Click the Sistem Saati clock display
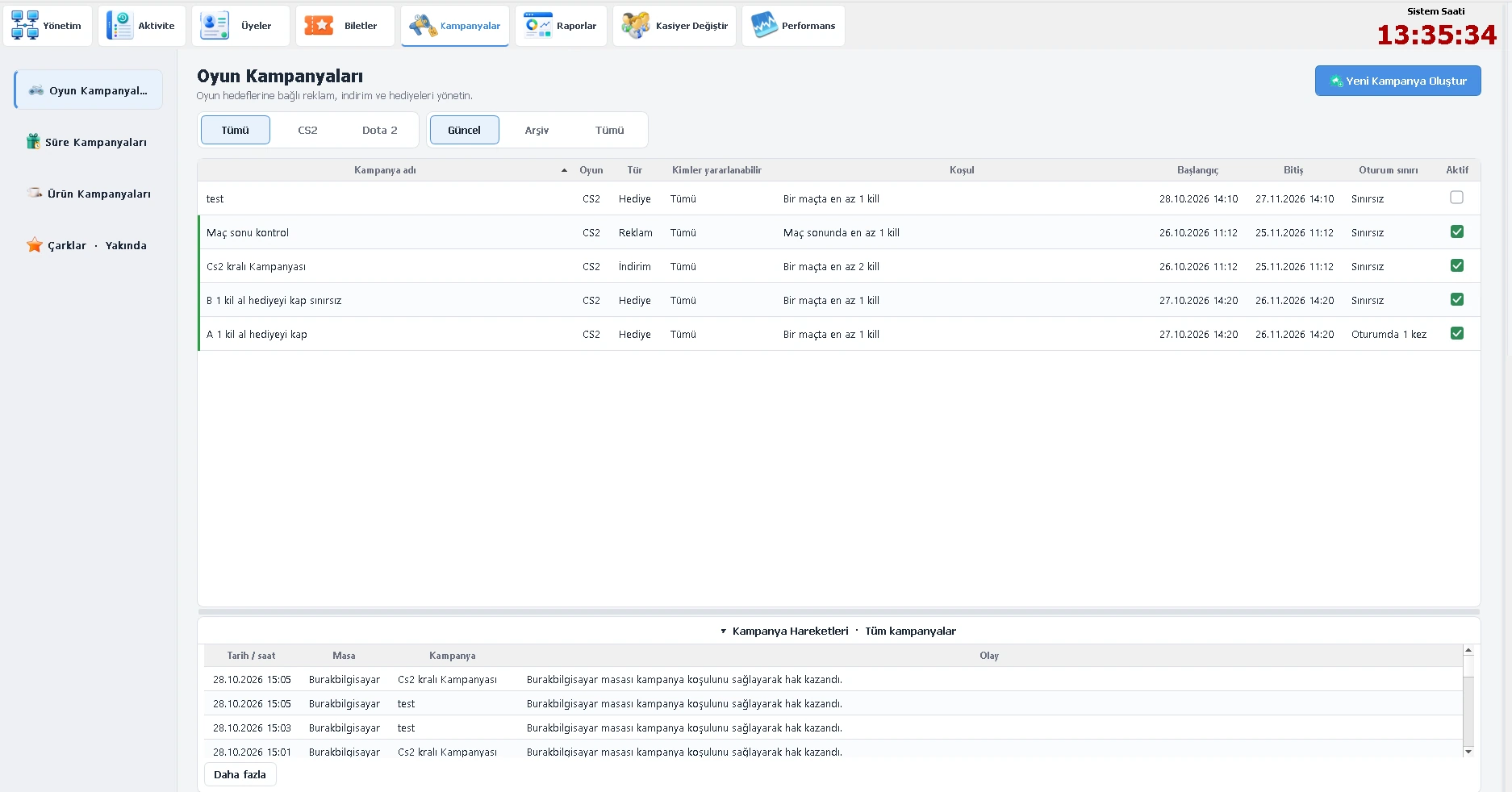This screenshot has height=792, width=1512. [1436, 35]
